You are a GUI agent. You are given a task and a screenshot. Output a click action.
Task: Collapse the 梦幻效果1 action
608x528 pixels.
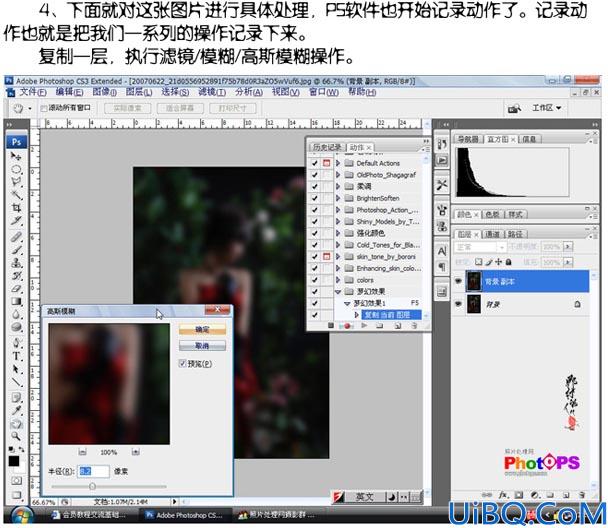coord(347,303)
